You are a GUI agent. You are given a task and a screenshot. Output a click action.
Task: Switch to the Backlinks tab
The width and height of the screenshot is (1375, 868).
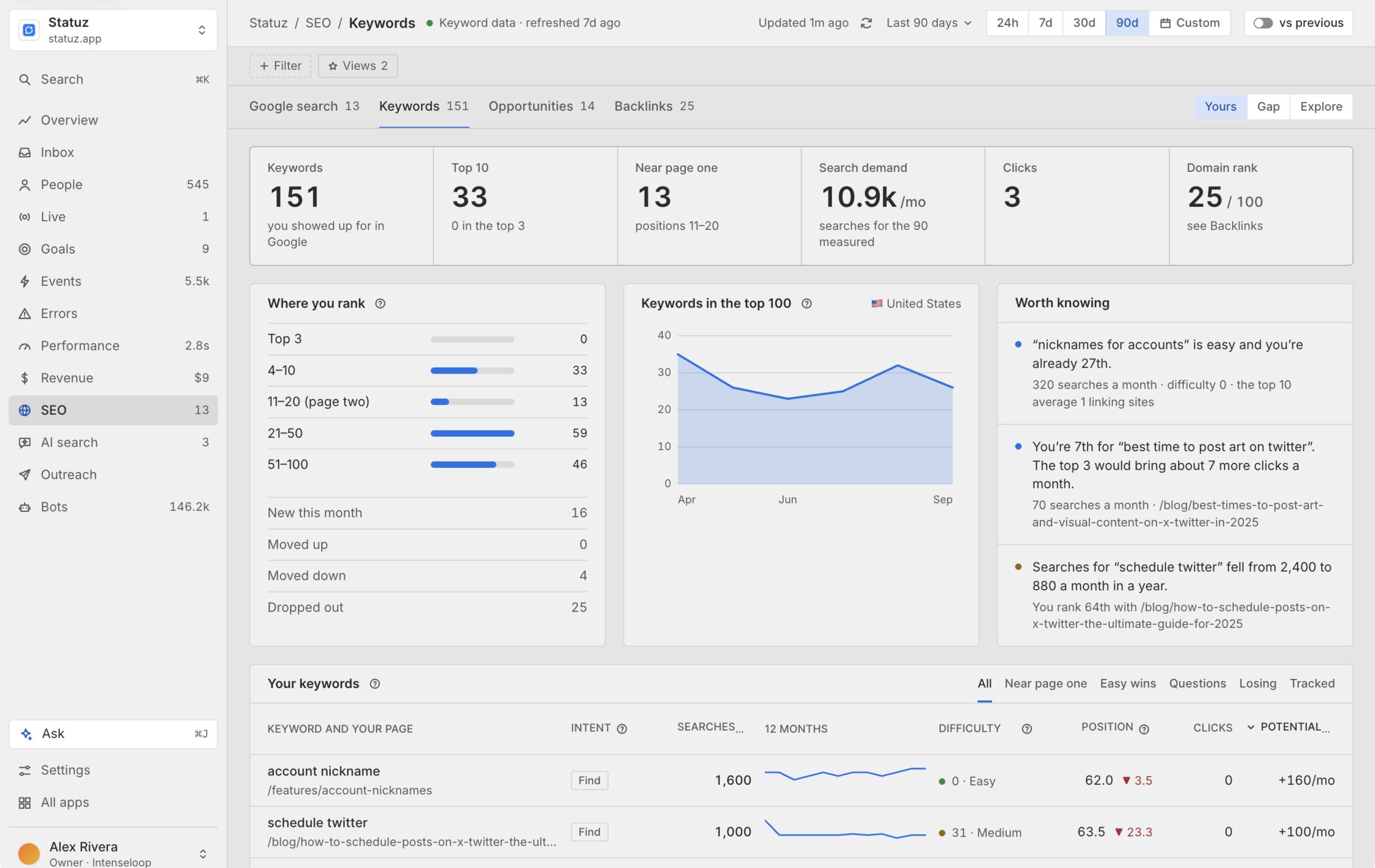[654, 106]
